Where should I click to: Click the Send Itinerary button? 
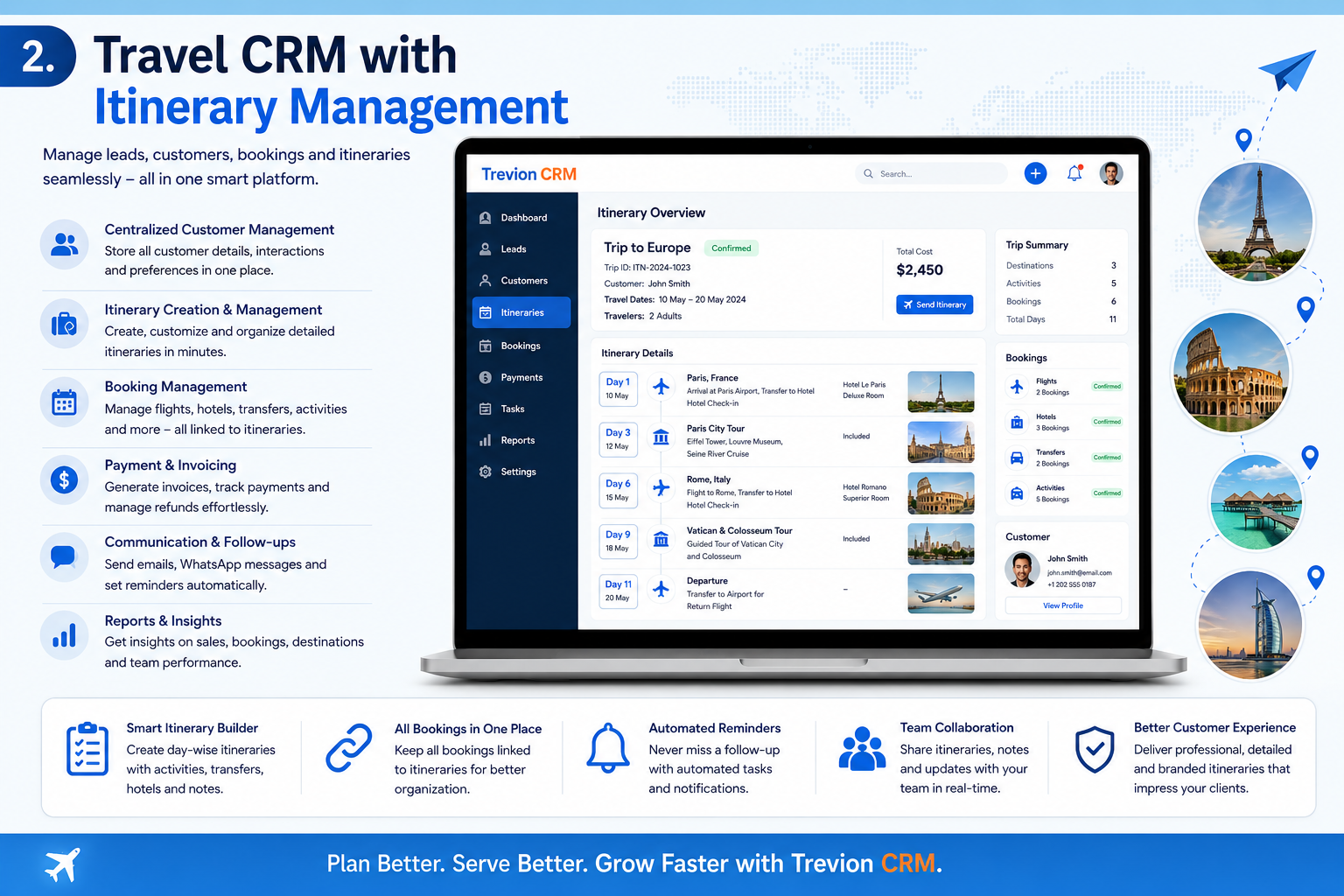click(x=934, y=304)
